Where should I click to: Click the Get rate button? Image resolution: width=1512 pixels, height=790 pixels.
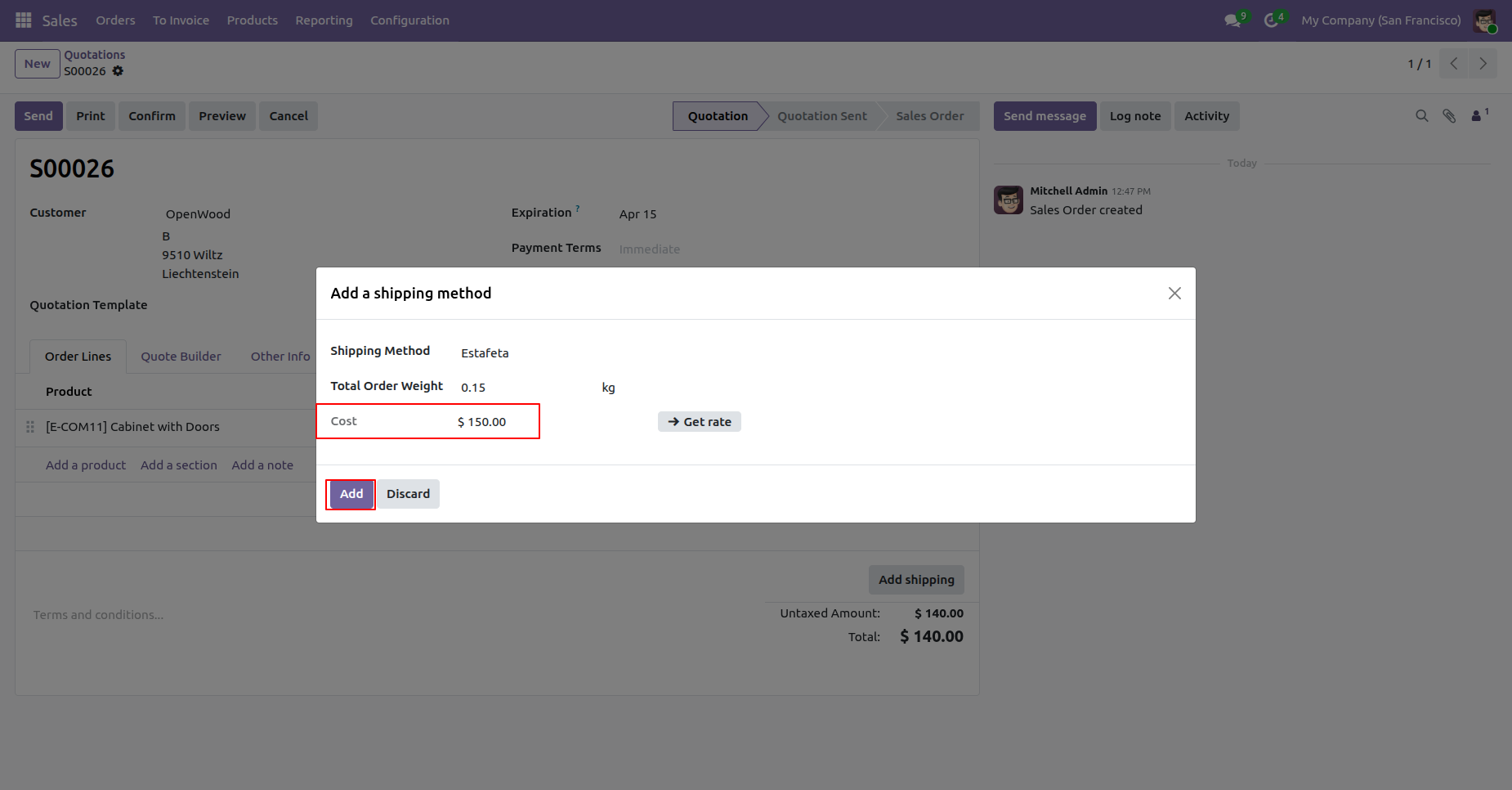click(x=700, y=422)
